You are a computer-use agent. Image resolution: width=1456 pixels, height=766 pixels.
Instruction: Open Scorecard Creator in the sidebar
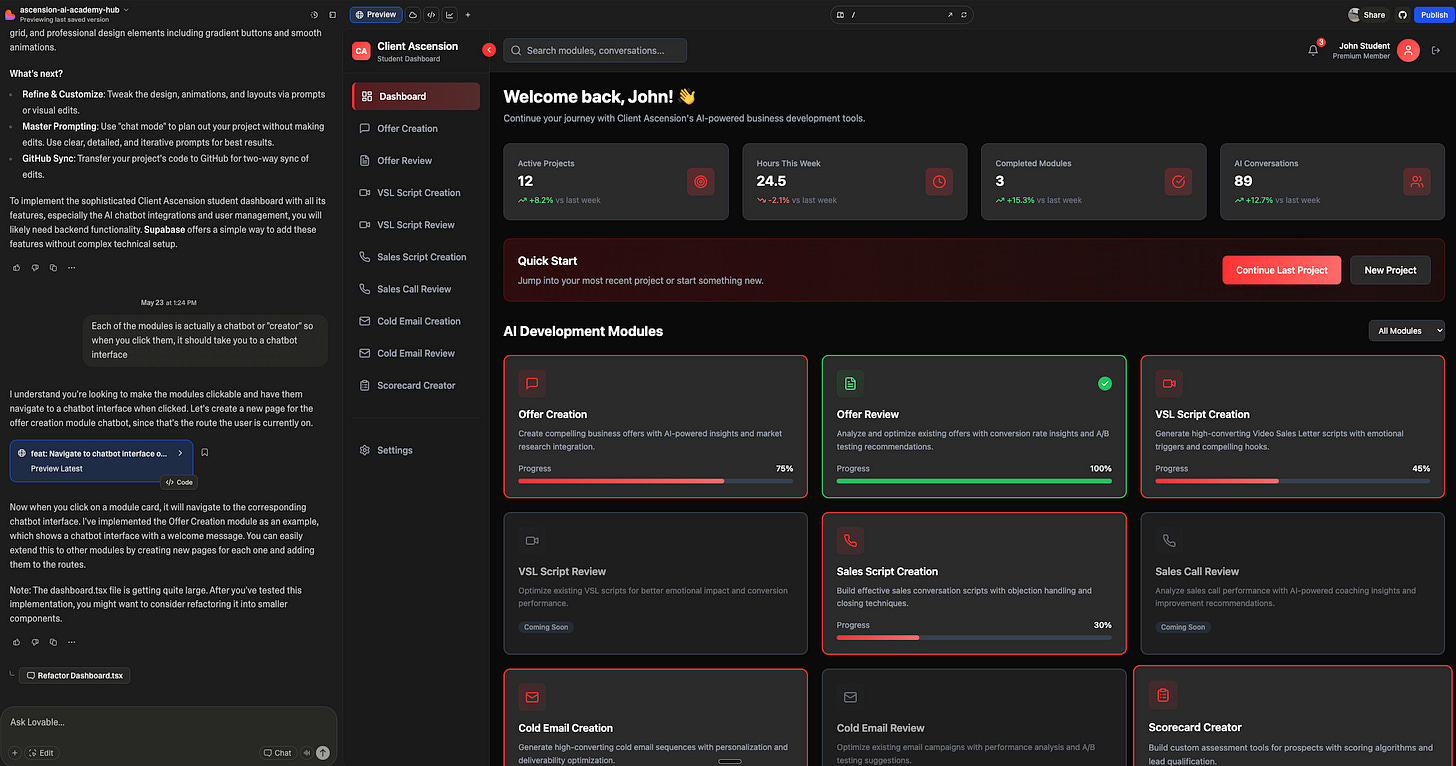(416, 385)
